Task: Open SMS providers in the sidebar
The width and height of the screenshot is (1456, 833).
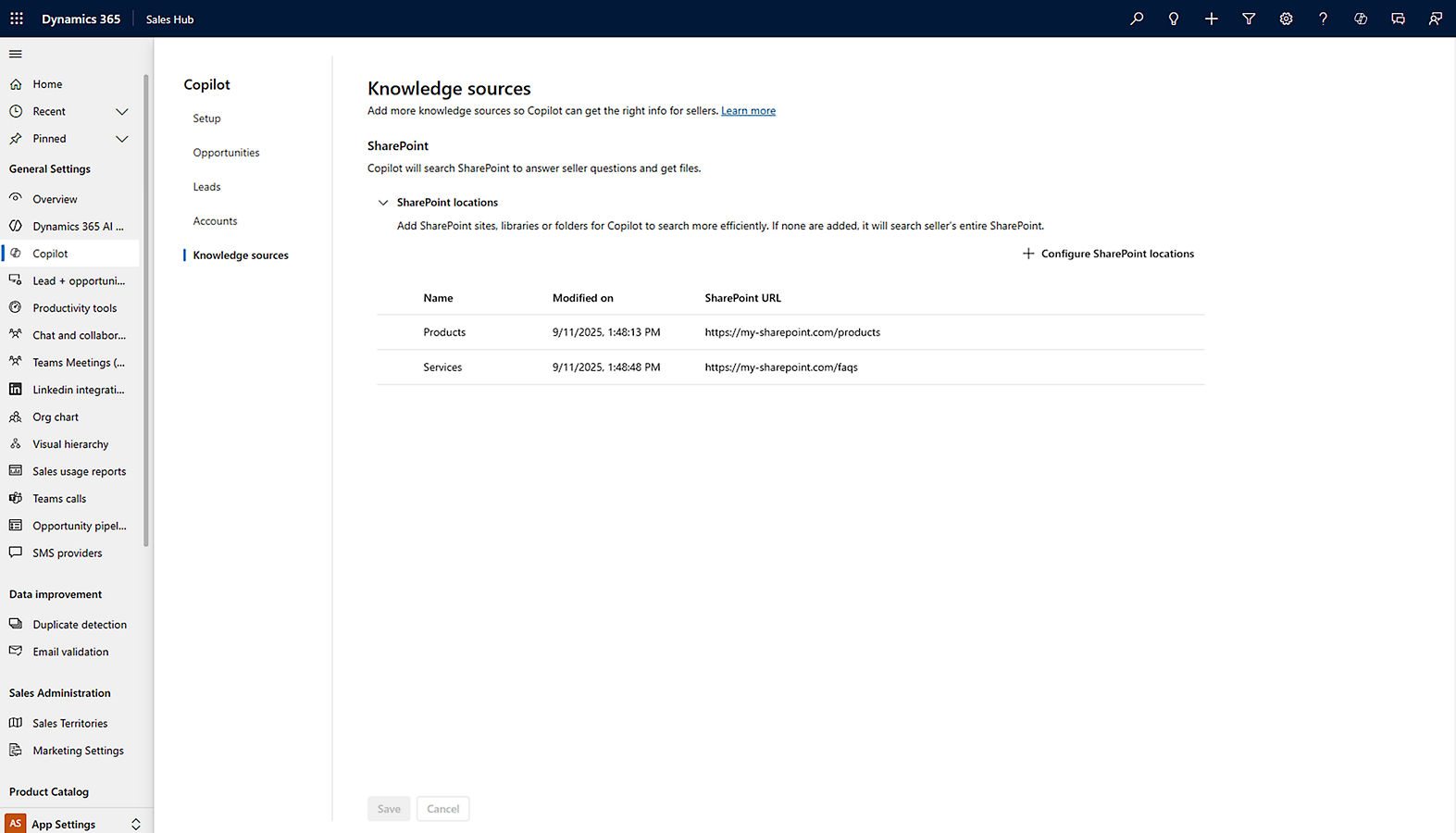Action: 69,553
